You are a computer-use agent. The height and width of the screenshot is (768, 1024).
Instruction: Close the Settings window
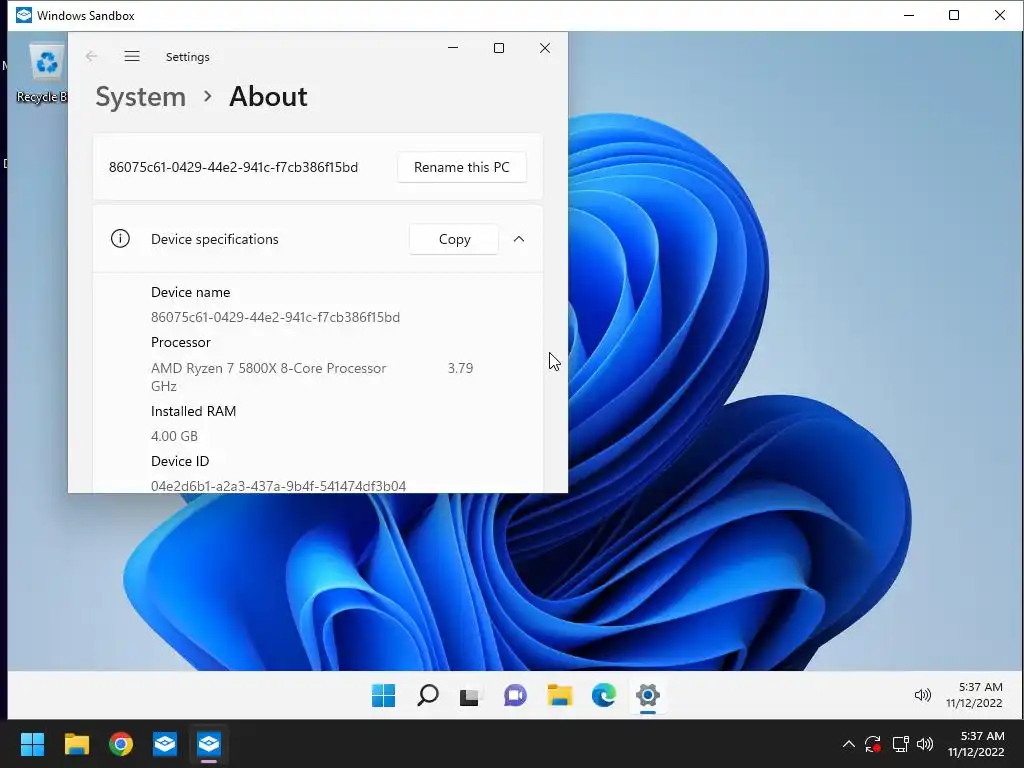[545, 48]
